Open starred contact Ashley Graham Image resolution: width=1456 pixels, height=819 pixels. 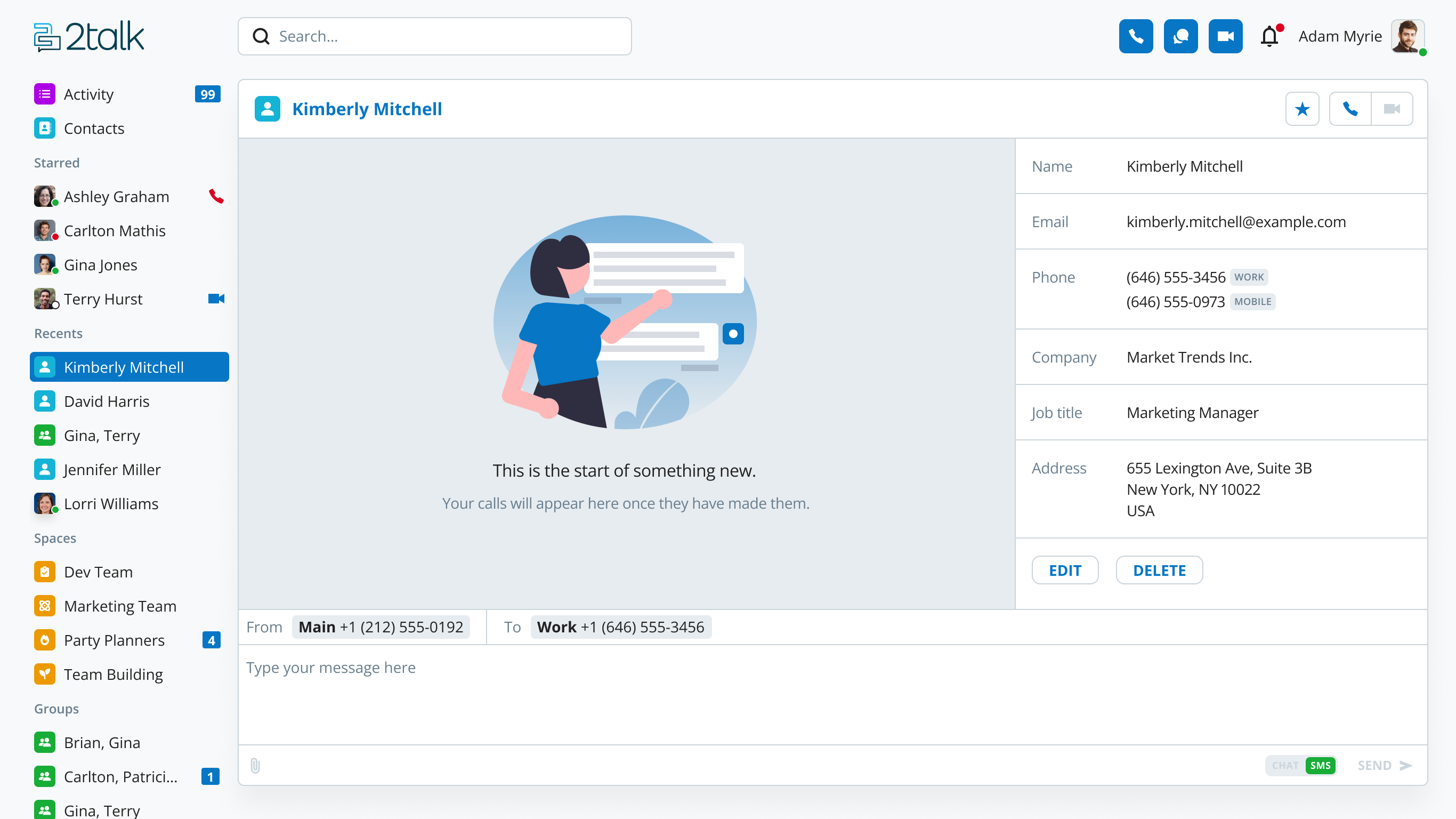[x=129, y=196]
